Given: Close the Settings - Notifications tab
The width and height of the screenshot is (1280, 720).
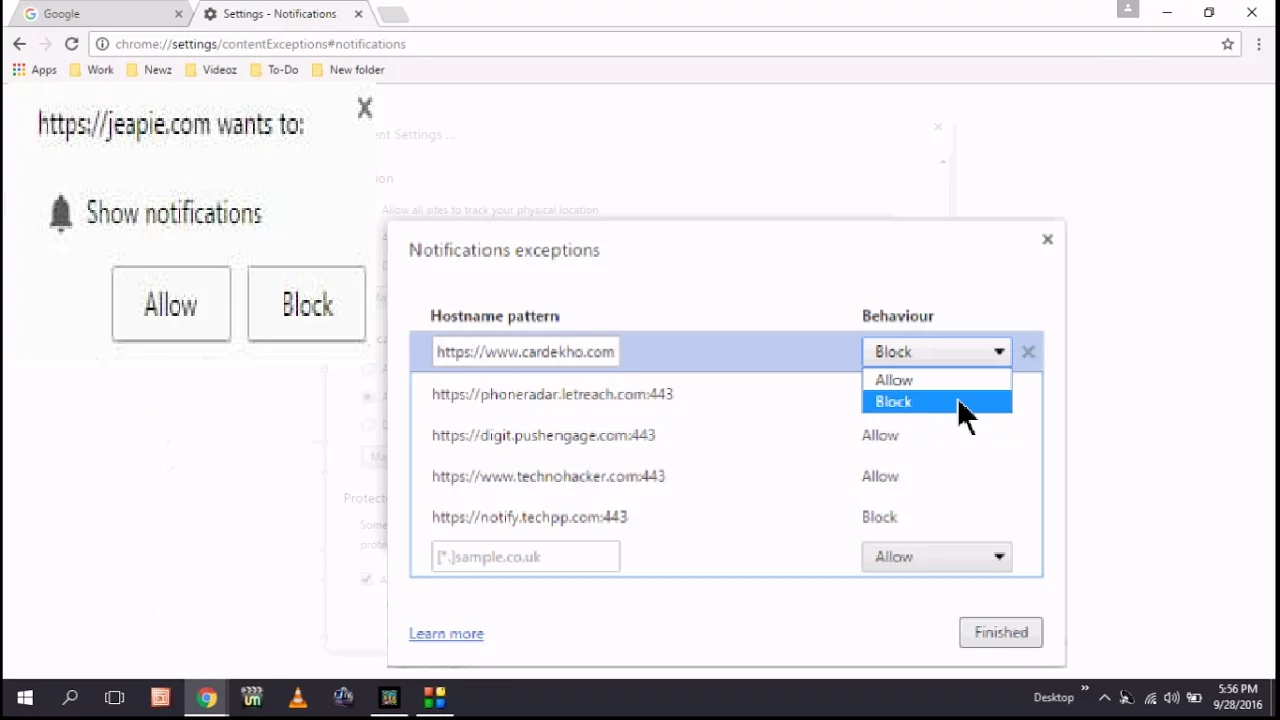Looking at the screenshot, I should (358, 14).
